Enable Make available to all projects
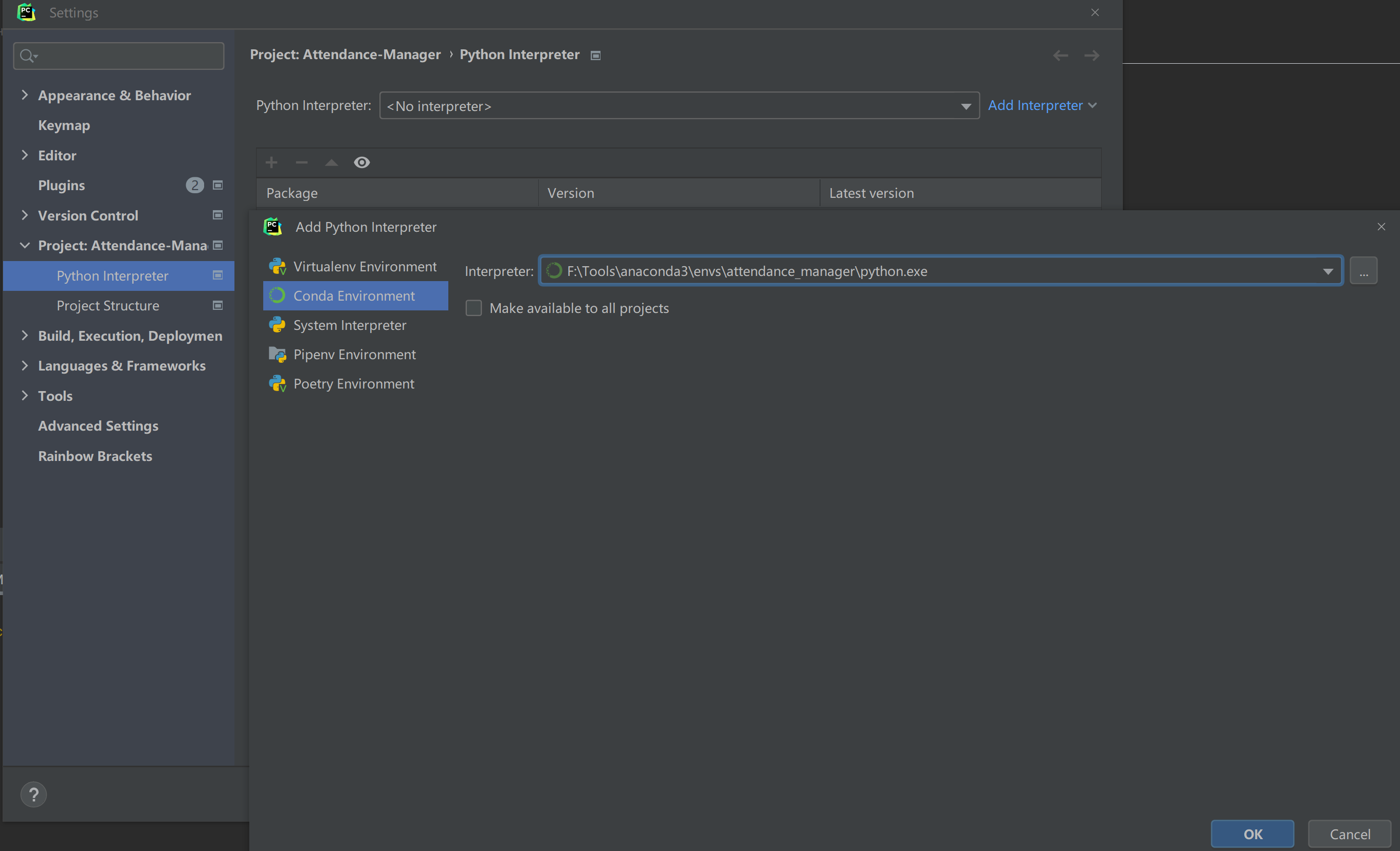Image resolution: width=1400 pixels, height=851 pixels. point(474,308)
